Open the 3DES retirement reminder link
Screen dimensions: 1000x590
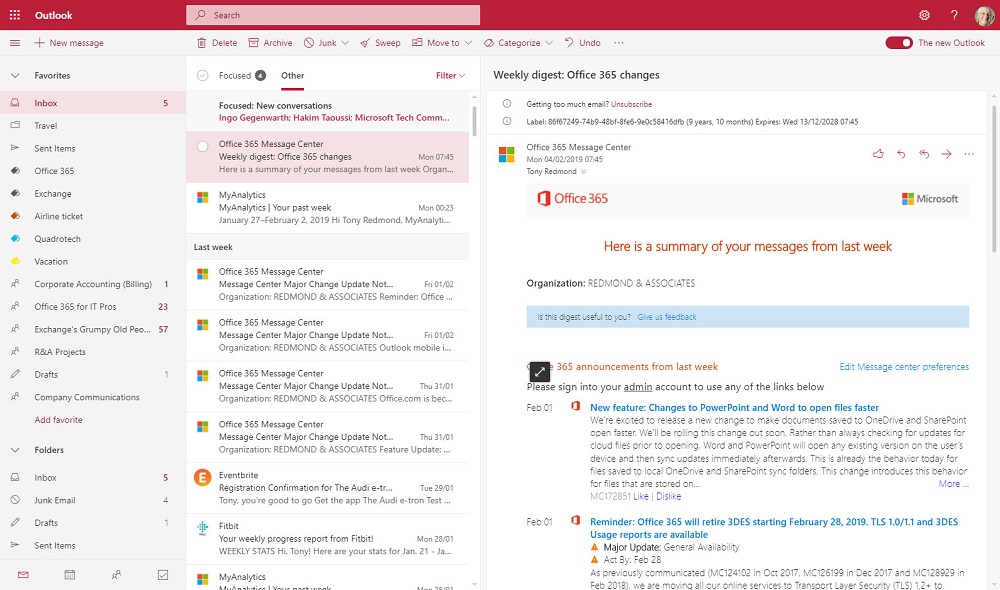(x=774, y=528)
